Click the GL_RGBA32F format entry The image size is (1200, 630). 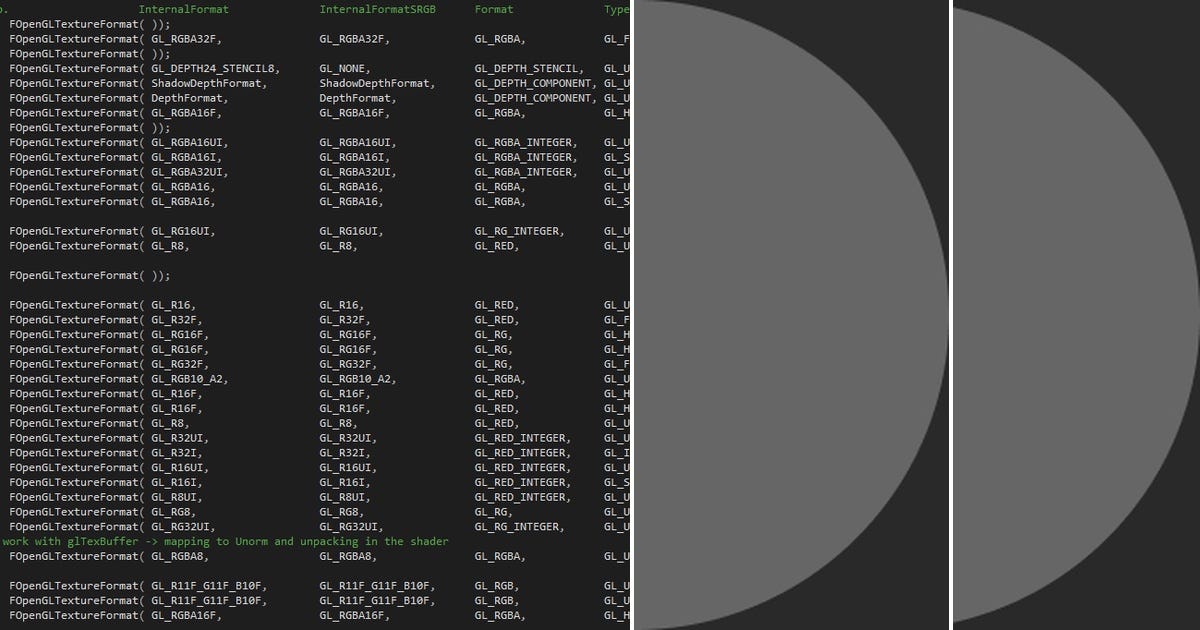pyautogui.click(x=186, y=39)
